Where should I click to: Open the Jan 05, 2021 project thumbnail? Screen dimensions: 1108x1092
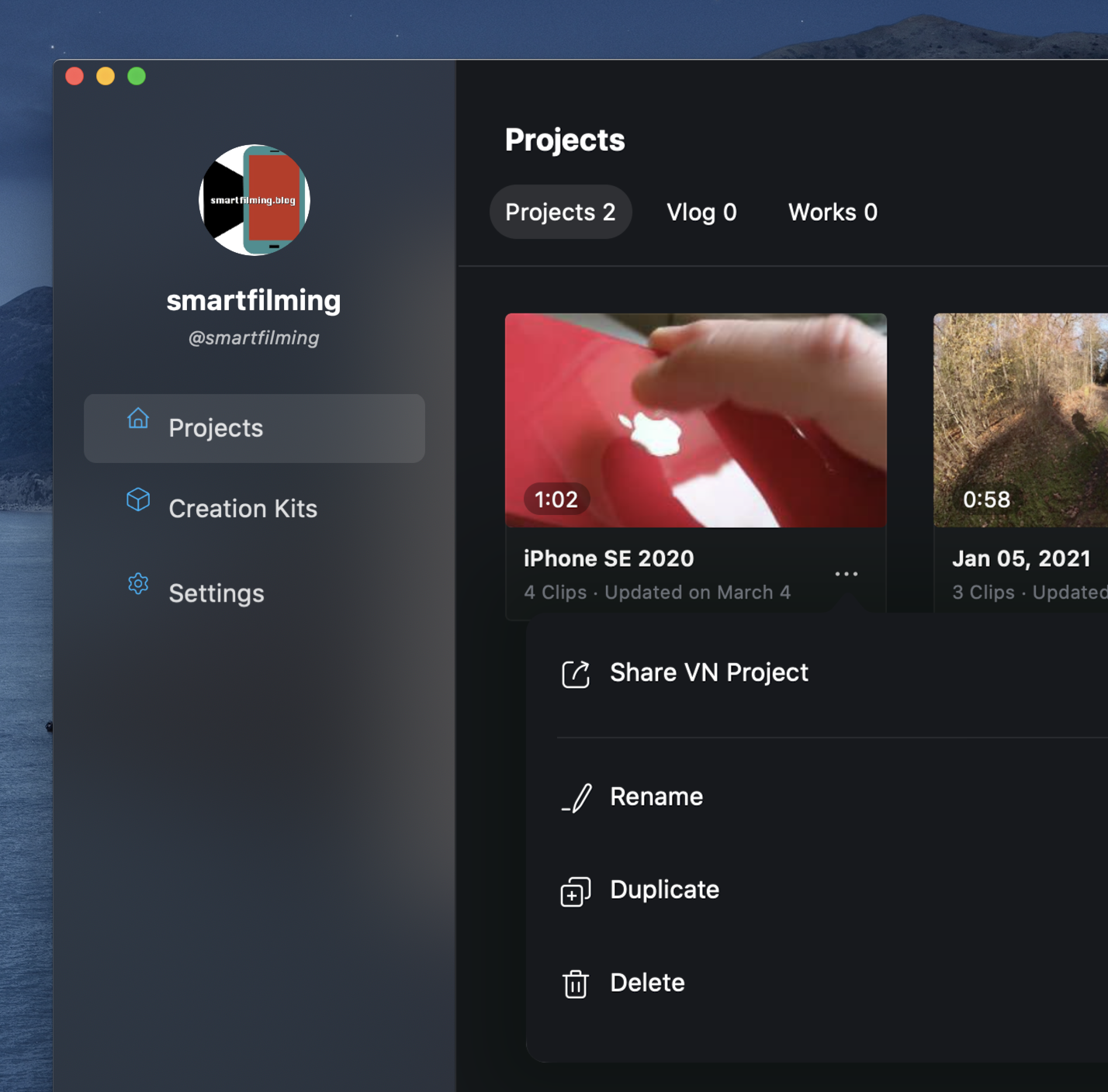pos(1020,420)
